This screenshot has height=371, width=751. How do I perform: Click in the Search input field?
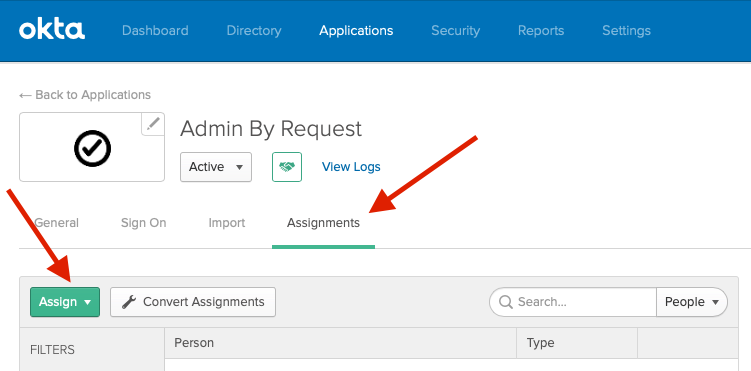(573, 302)
